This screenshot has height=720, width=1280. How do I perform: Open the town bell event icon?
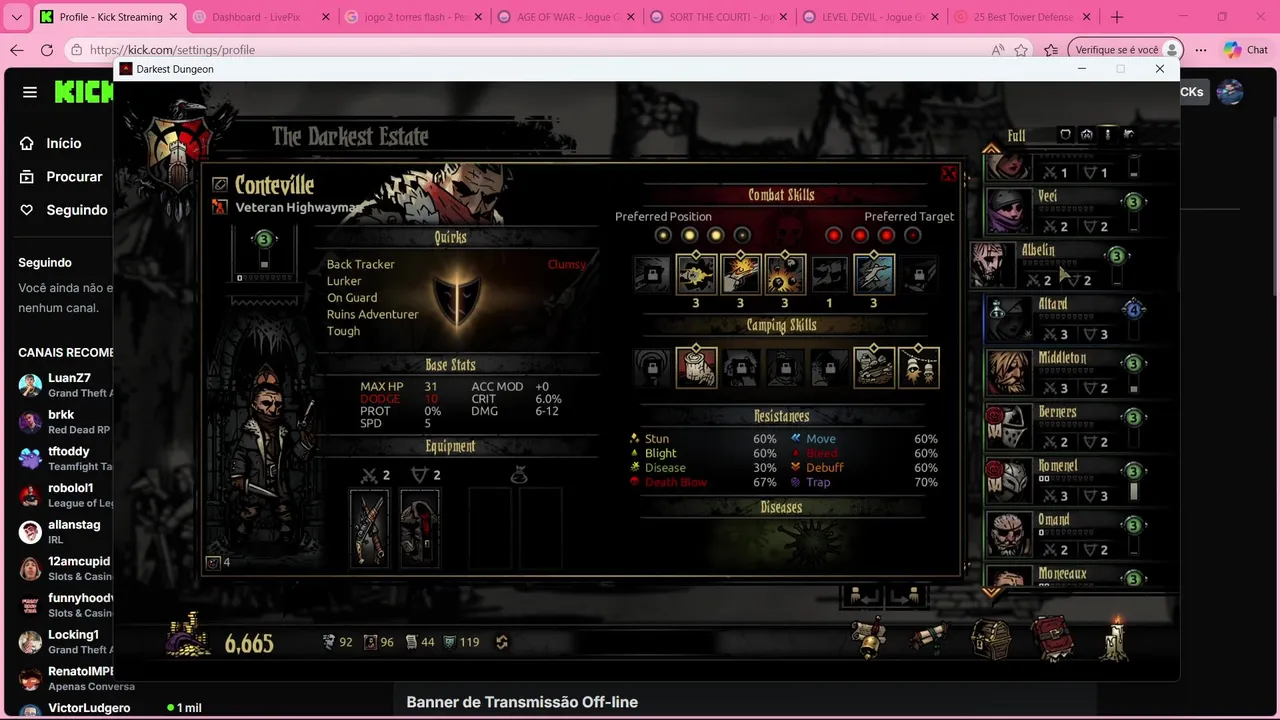(x=869, y=639)
